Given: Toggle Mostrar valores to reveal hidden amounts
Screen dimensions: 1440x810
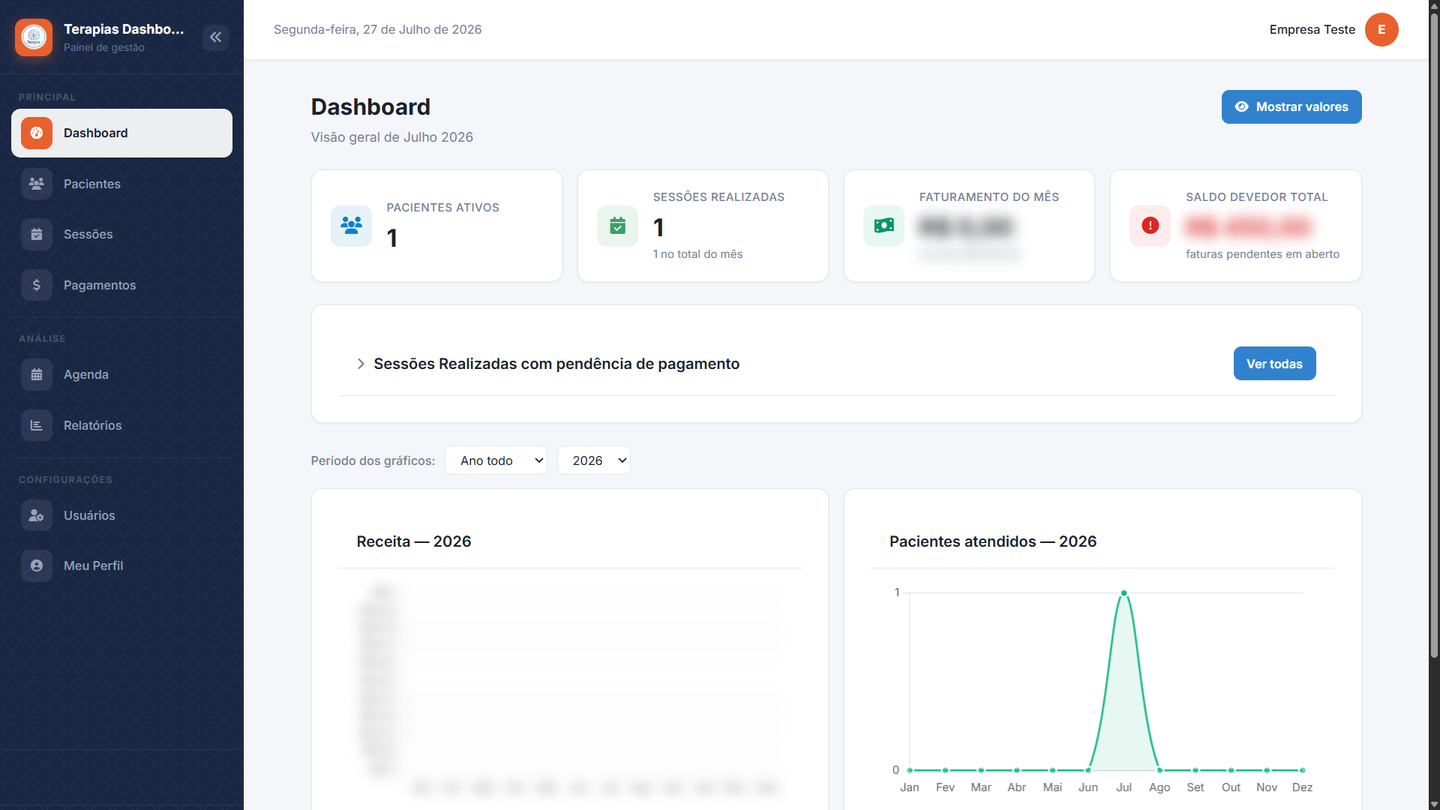Looking at the screenshot, I should 1291,107.
